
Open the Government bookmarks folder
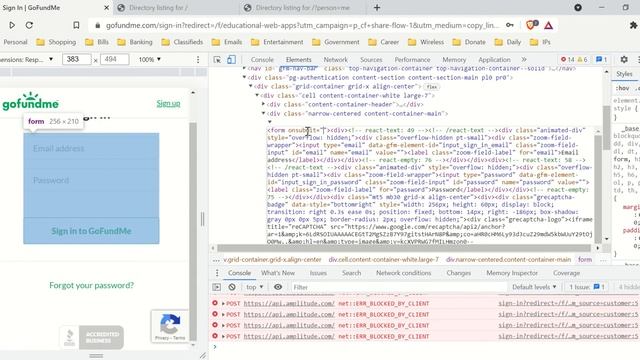(x=336, y=42)
